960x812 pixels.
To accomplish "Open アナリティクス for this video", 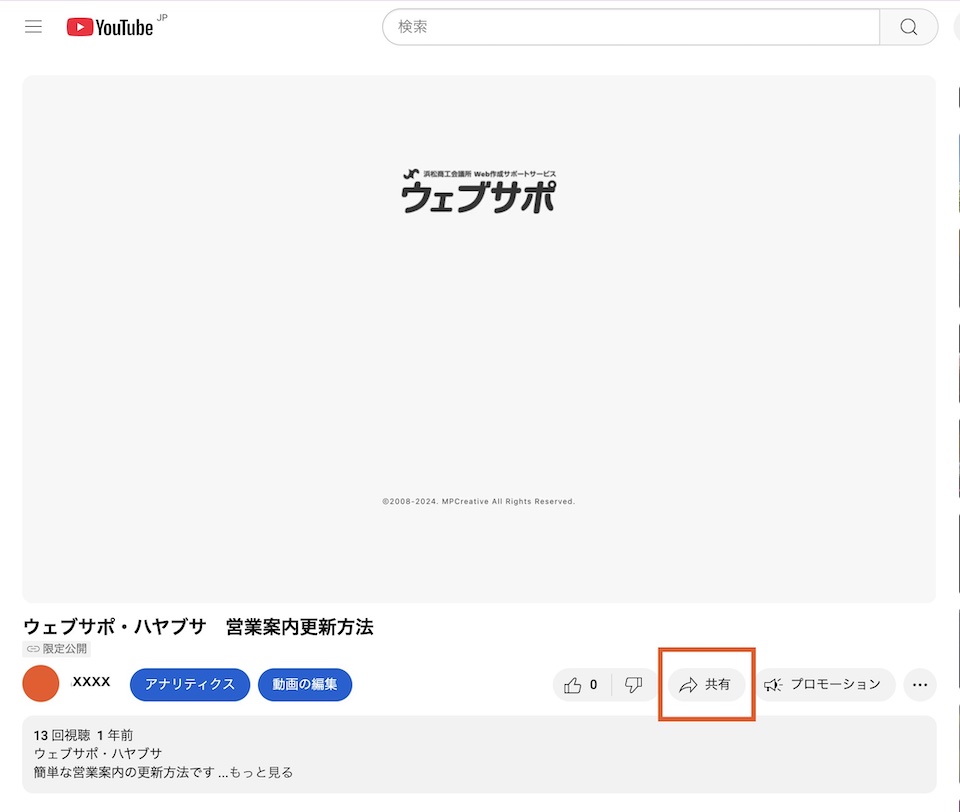I will point(190,685).
